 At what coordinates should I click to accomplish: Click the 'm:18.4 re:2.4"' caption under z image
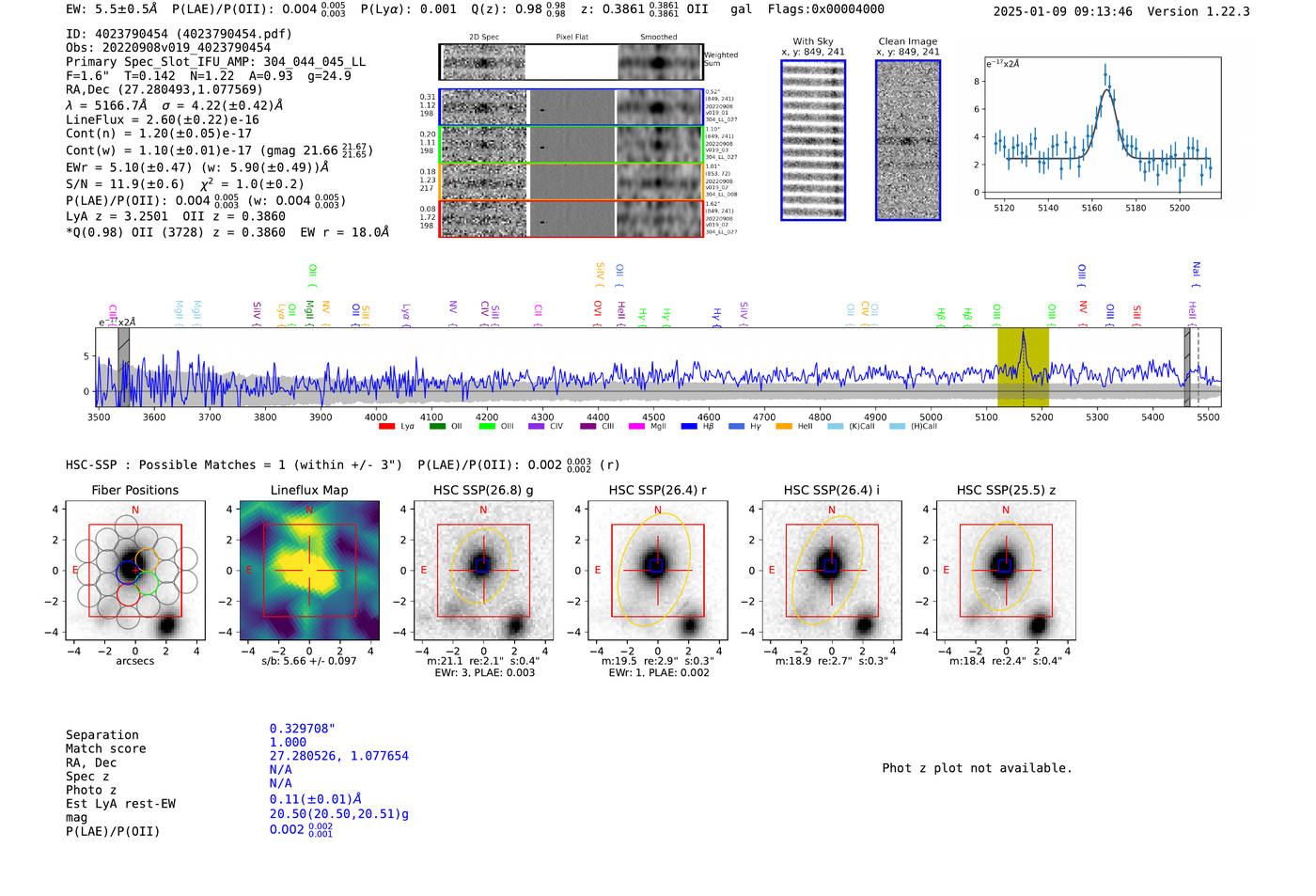(1006, 661)
